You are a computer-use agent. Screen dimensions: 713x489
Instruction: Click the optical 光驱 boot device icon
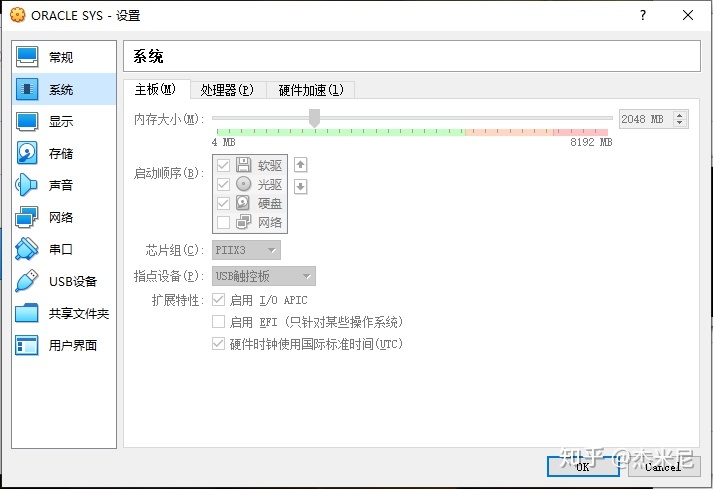coord(244,184)
